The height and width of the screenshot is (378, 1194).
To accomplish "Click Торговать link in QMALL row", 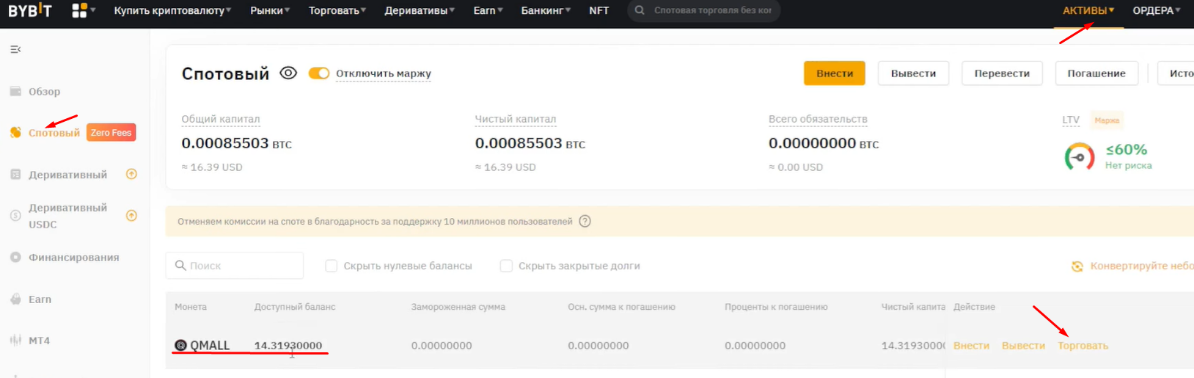I will 1083,345.
